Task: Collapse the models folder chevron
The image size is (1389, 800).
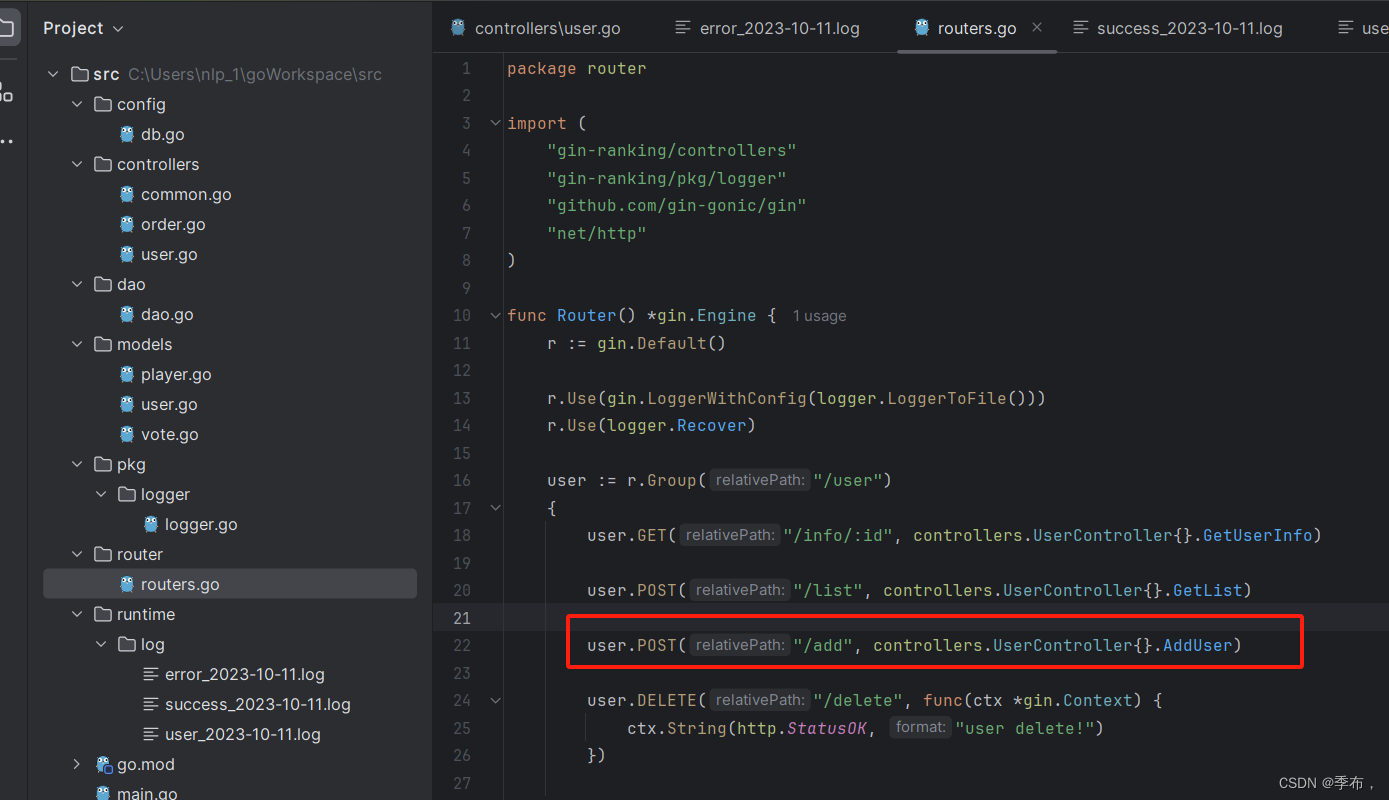Action: tap(78, 344)
